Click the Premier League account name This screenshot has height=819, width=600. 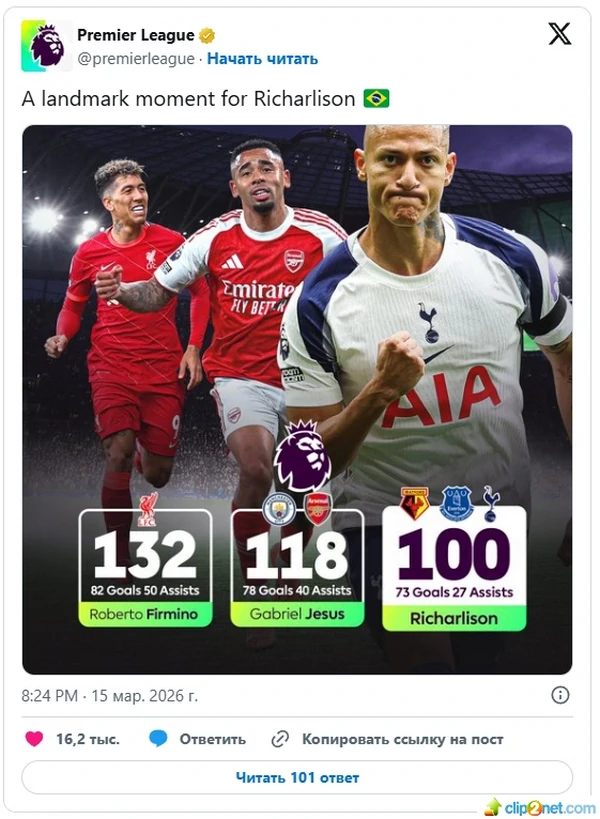[136, 35]
